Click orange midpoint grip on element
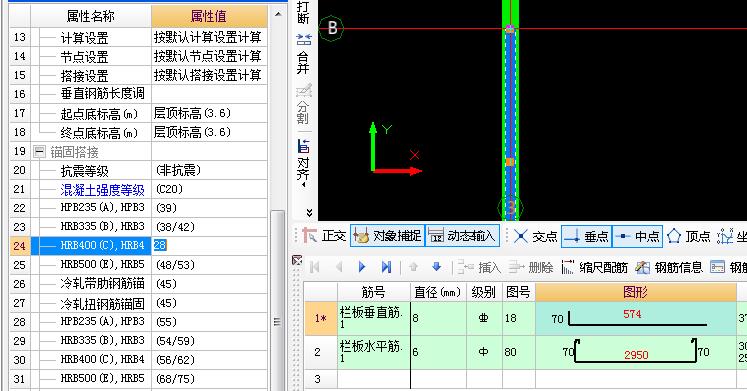This screenshot has height=391, width=747. pyautogui.click(x=510, y=162)
